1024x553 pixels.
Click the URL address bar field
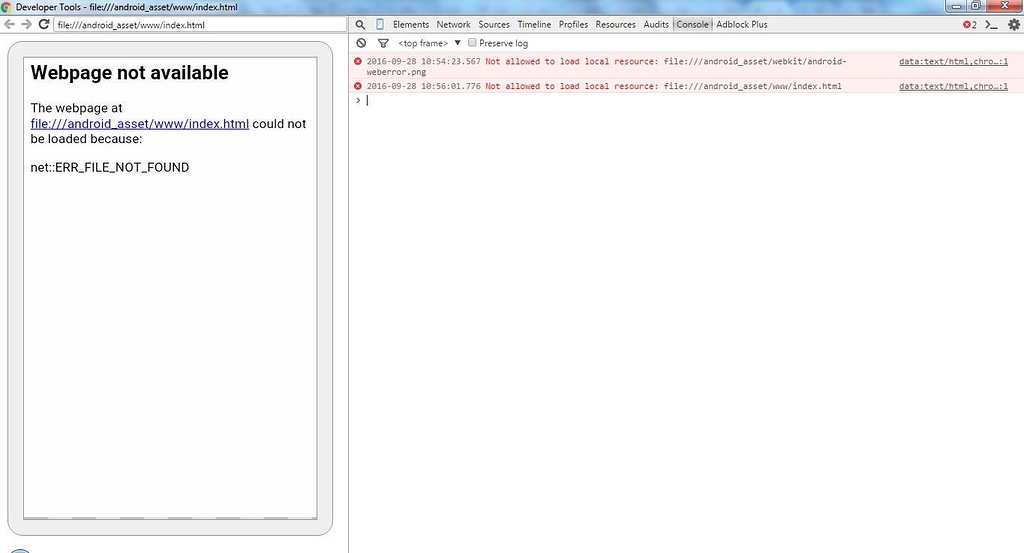(x=200, y=25)
